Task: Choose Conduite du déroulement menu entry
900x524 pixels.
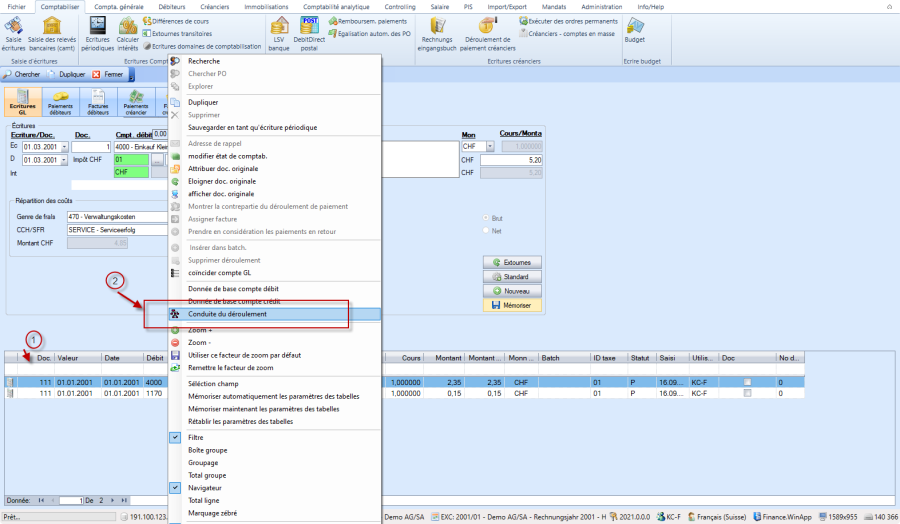Action: point(227,314)
